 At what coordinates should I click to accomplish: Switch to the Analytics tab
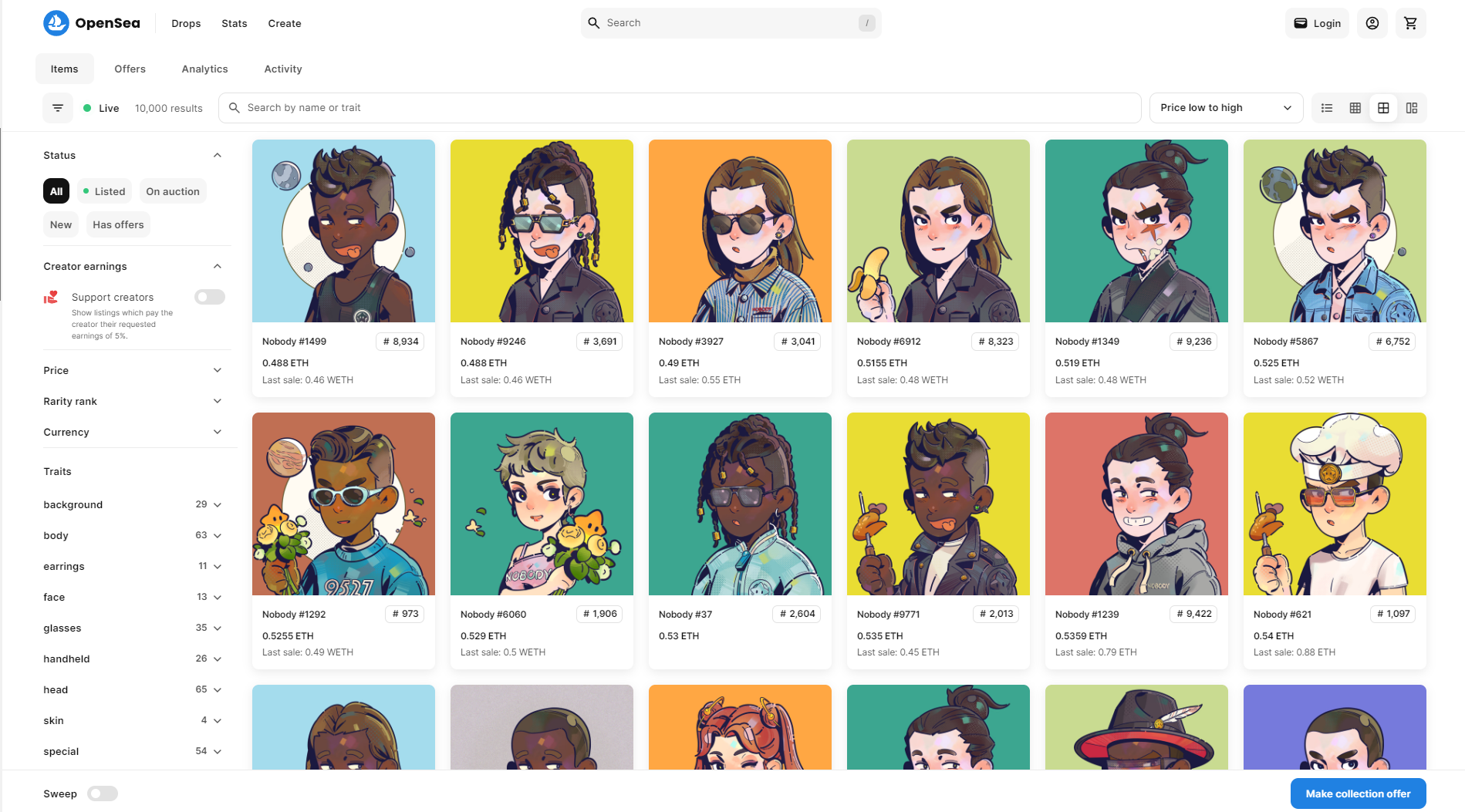pyautogui.click(x=205, y=69)
